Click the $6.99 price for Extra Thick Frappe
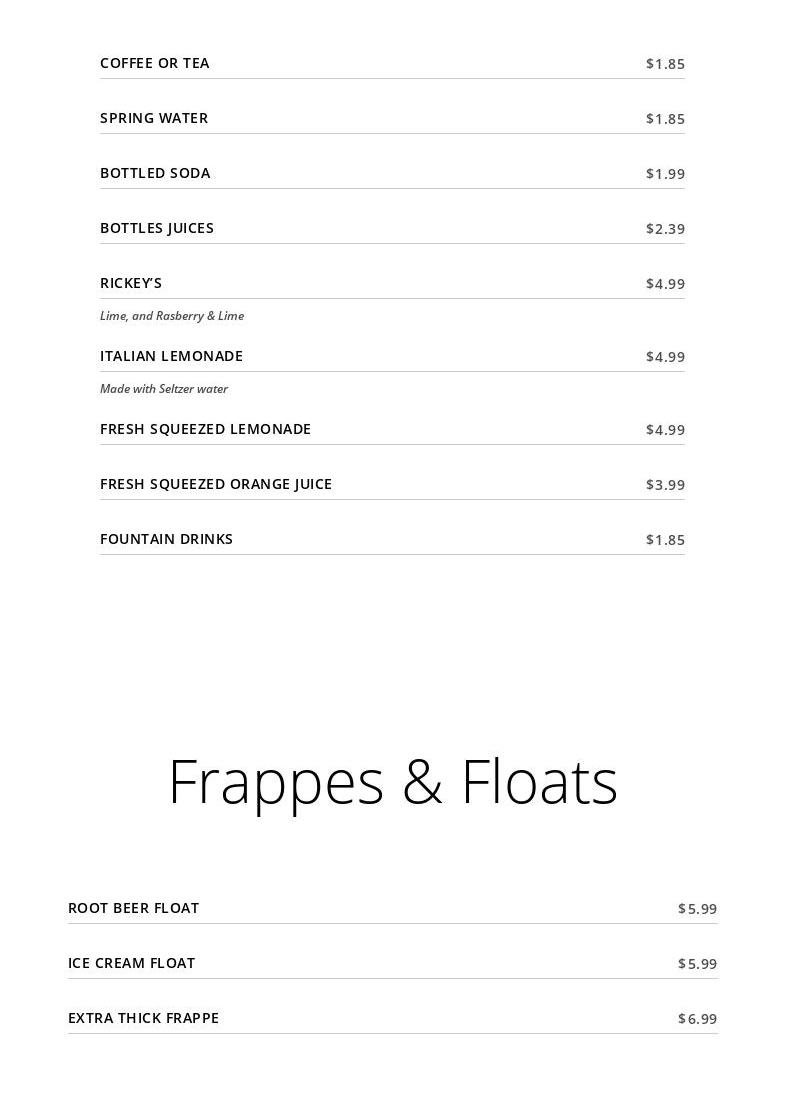785x1097 pixels. (697, 1019)
